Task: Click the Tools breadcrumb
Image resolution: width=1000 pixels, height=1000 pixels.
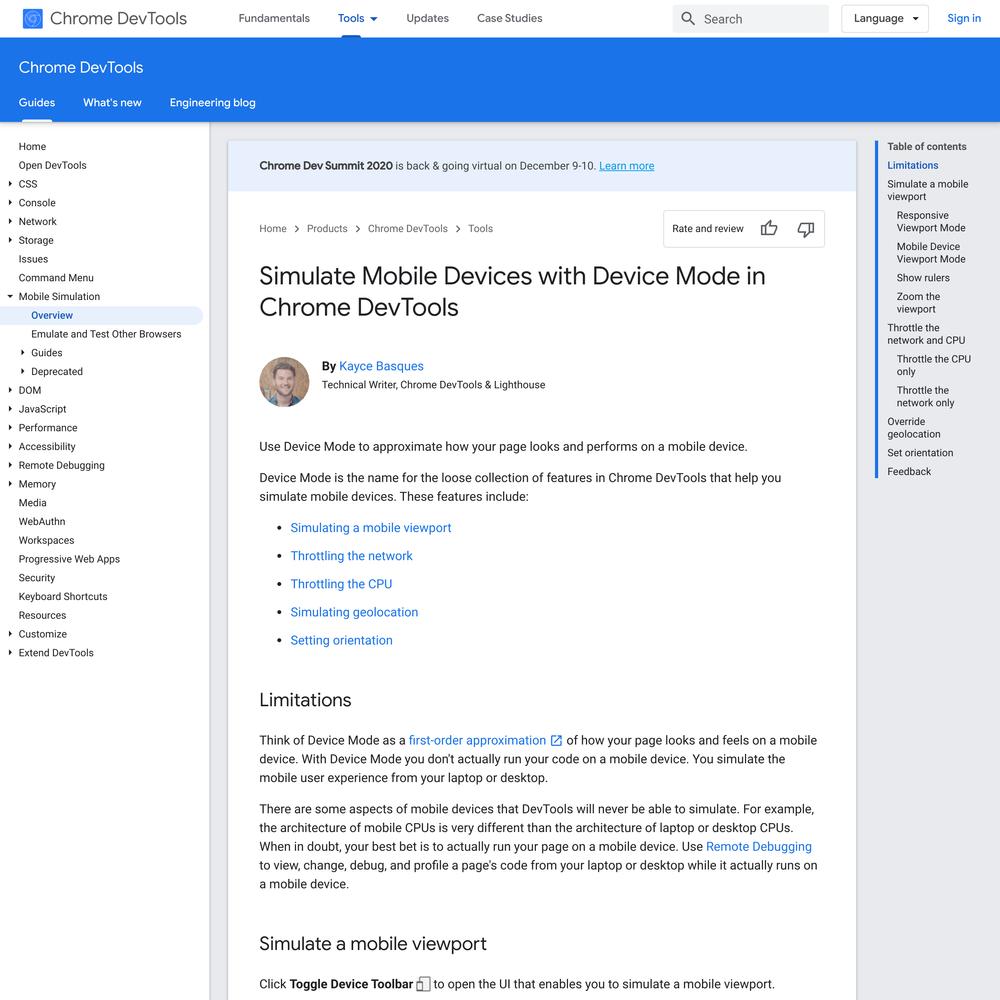Action: [480, 228]
